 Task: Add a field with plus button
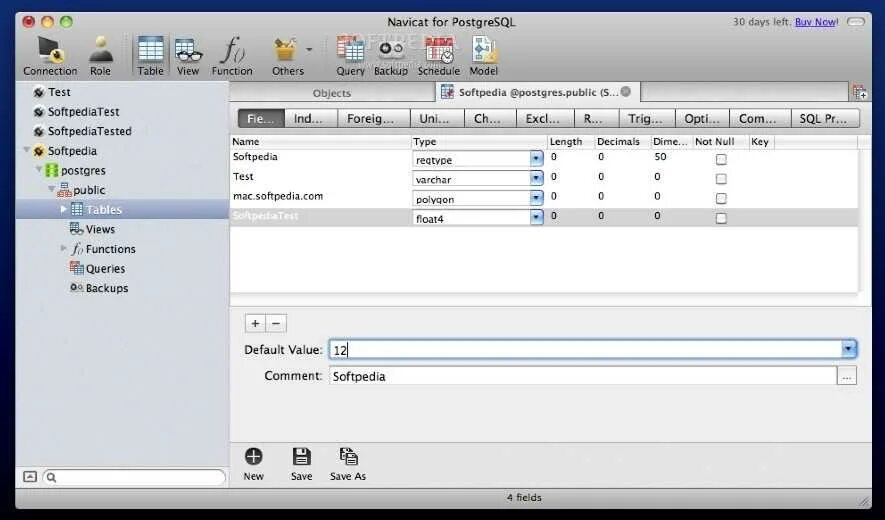click(x=255, y=324)
